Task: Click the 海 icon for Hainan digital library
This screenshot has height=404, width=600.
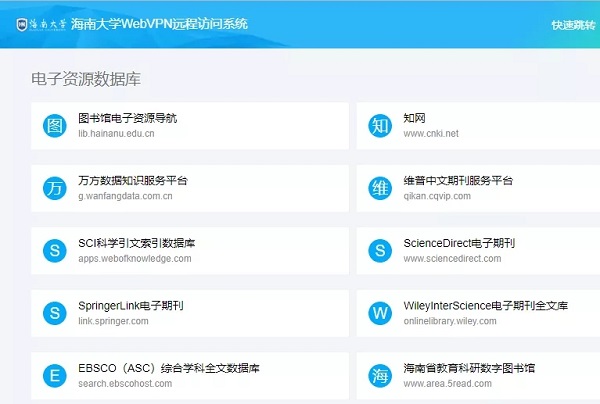Action: tap(380, 375)
